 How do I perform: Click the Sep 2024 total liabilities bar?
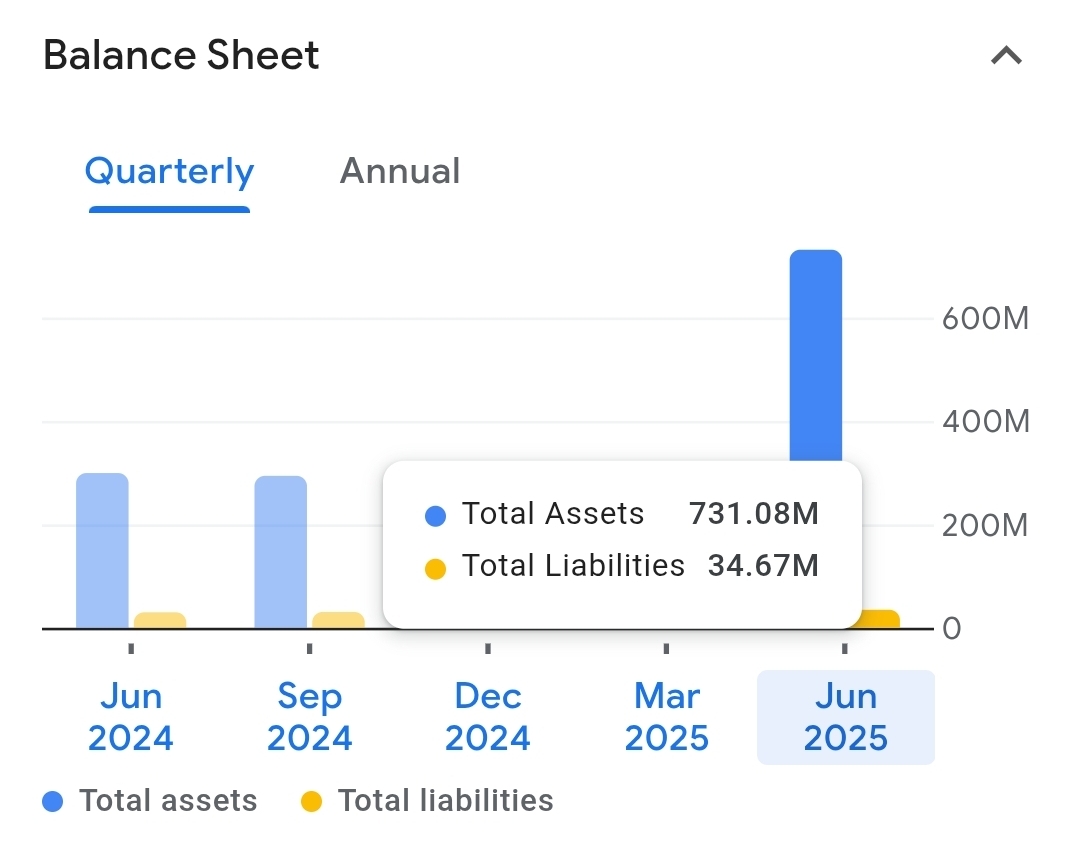click(338, 620)
